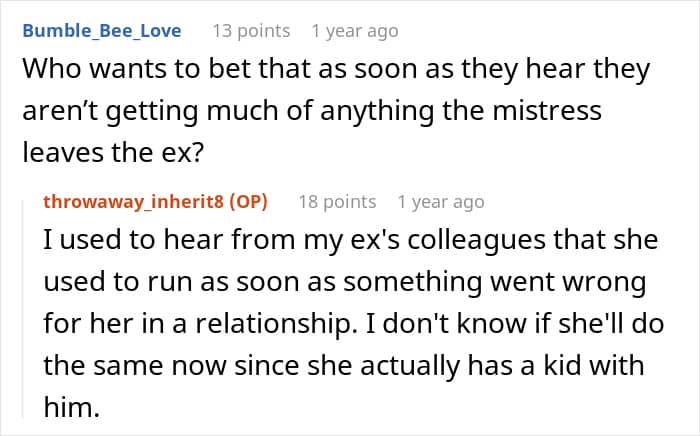Open the throwaway_inherit8 user profile
The image size is (700, 436).
(x=133, y=202)
